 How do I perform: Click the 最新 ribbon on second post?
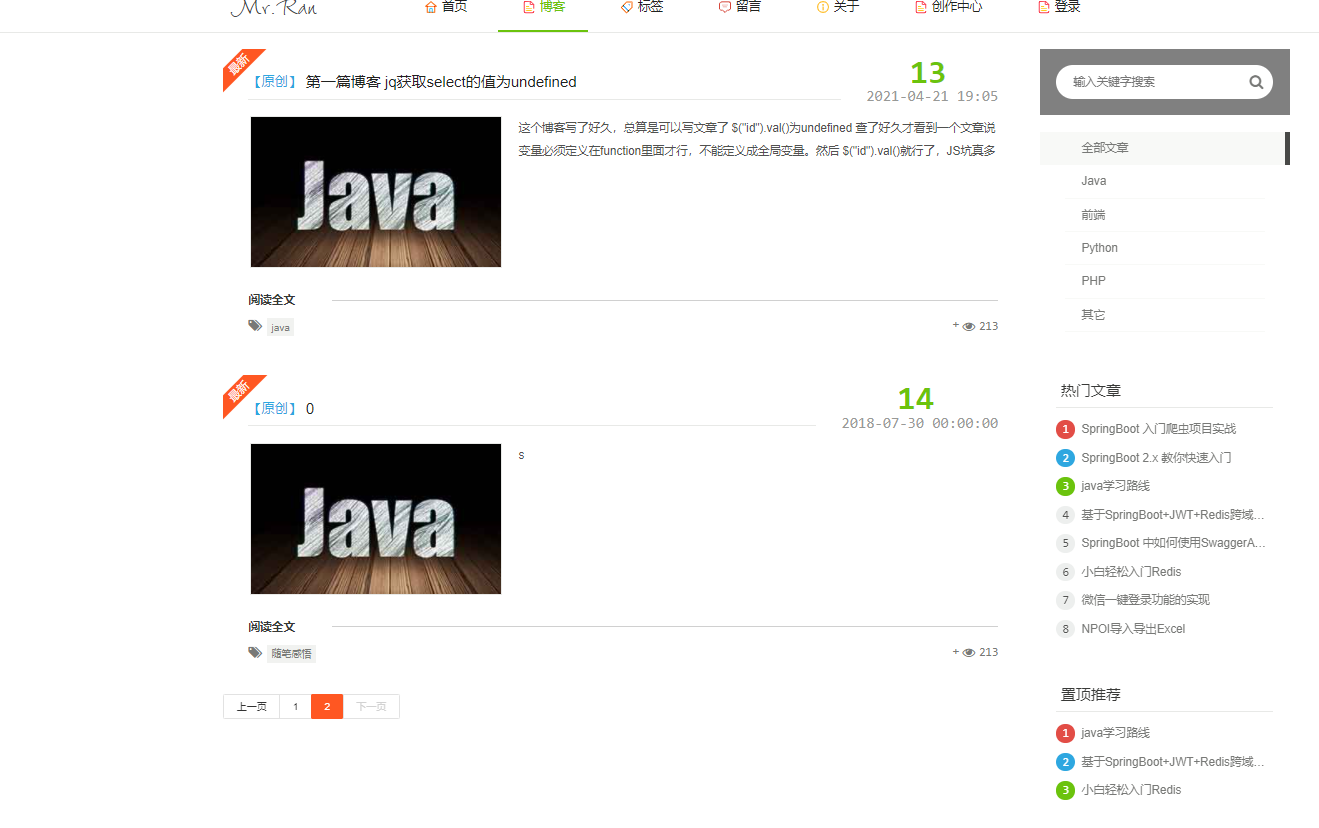tap(240, 392)
